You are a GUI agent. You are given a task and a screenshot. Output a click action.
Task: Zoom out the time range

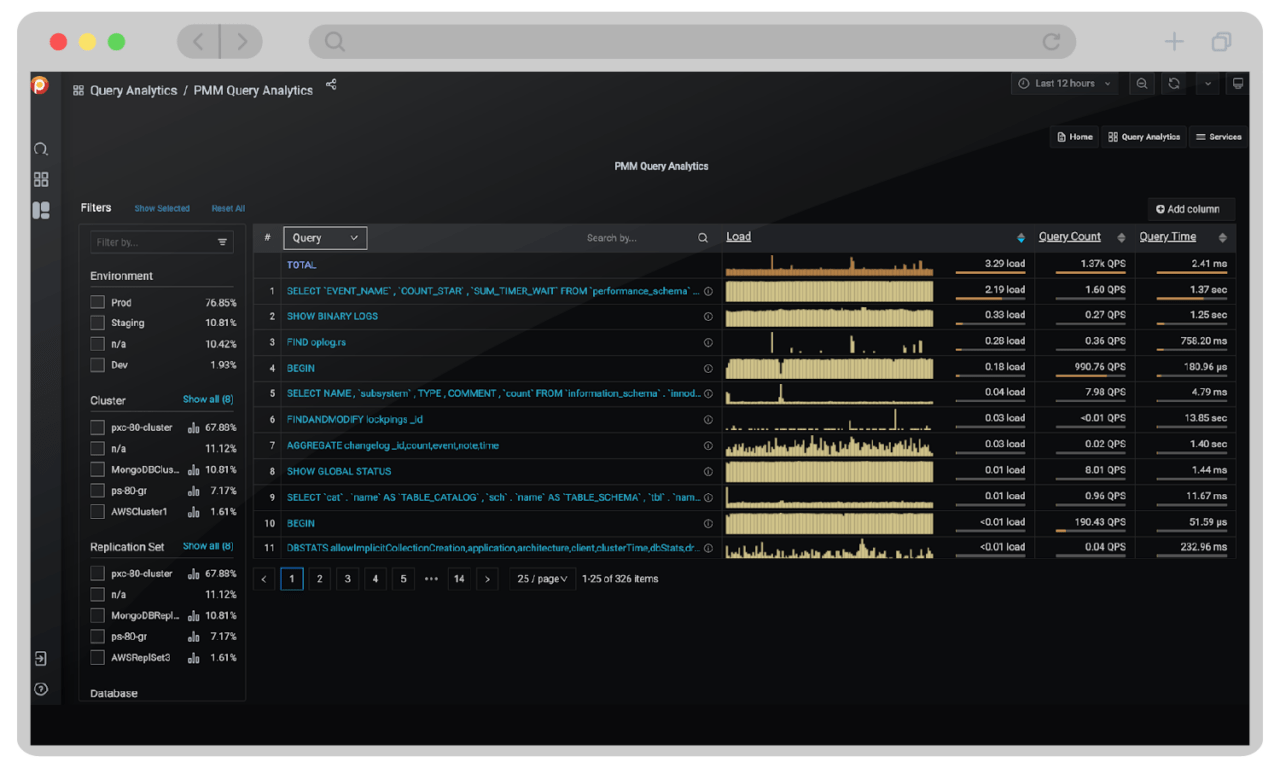click(1142, 83)
